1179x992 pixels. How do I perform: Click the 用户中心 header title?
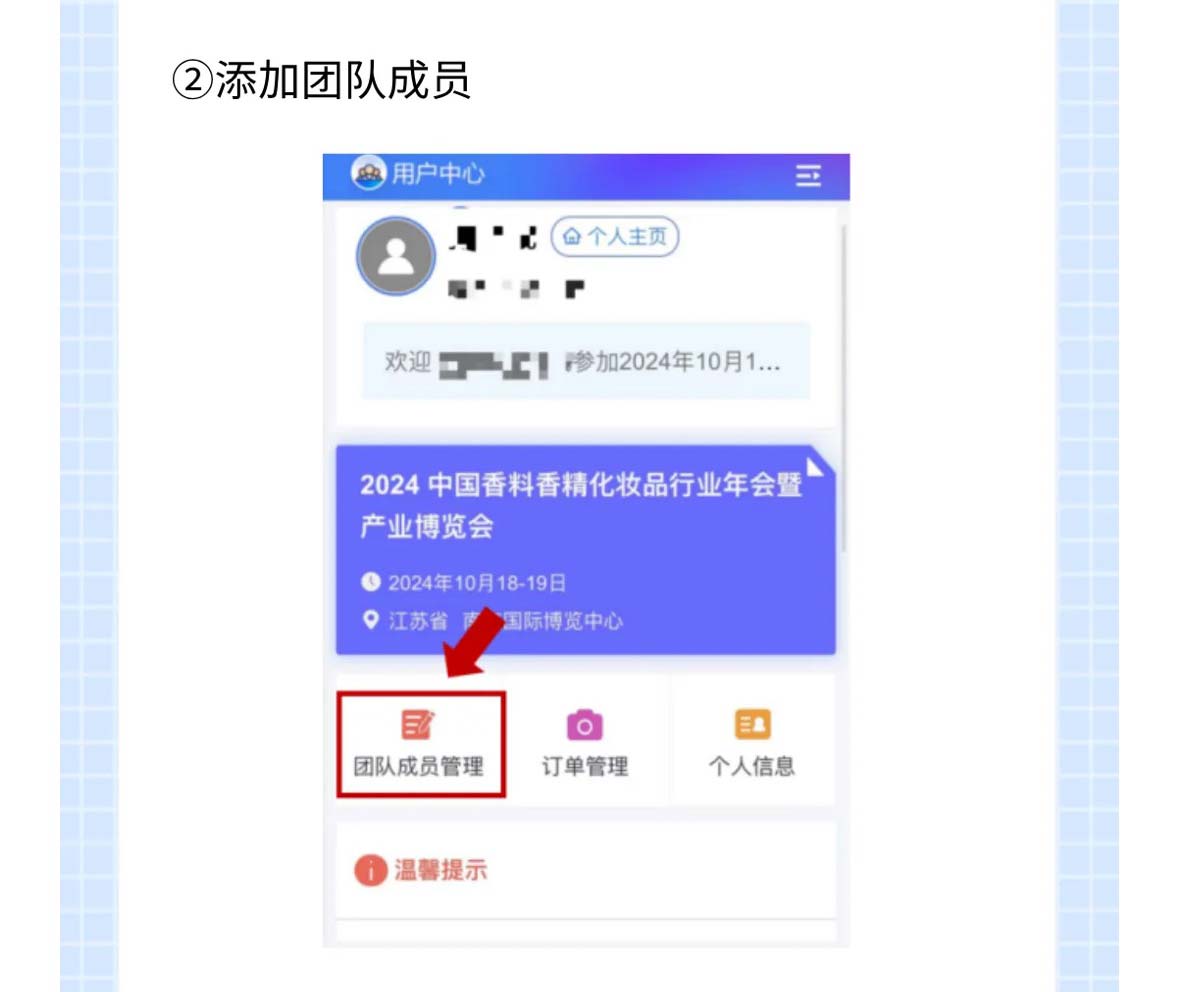point(438,174)
